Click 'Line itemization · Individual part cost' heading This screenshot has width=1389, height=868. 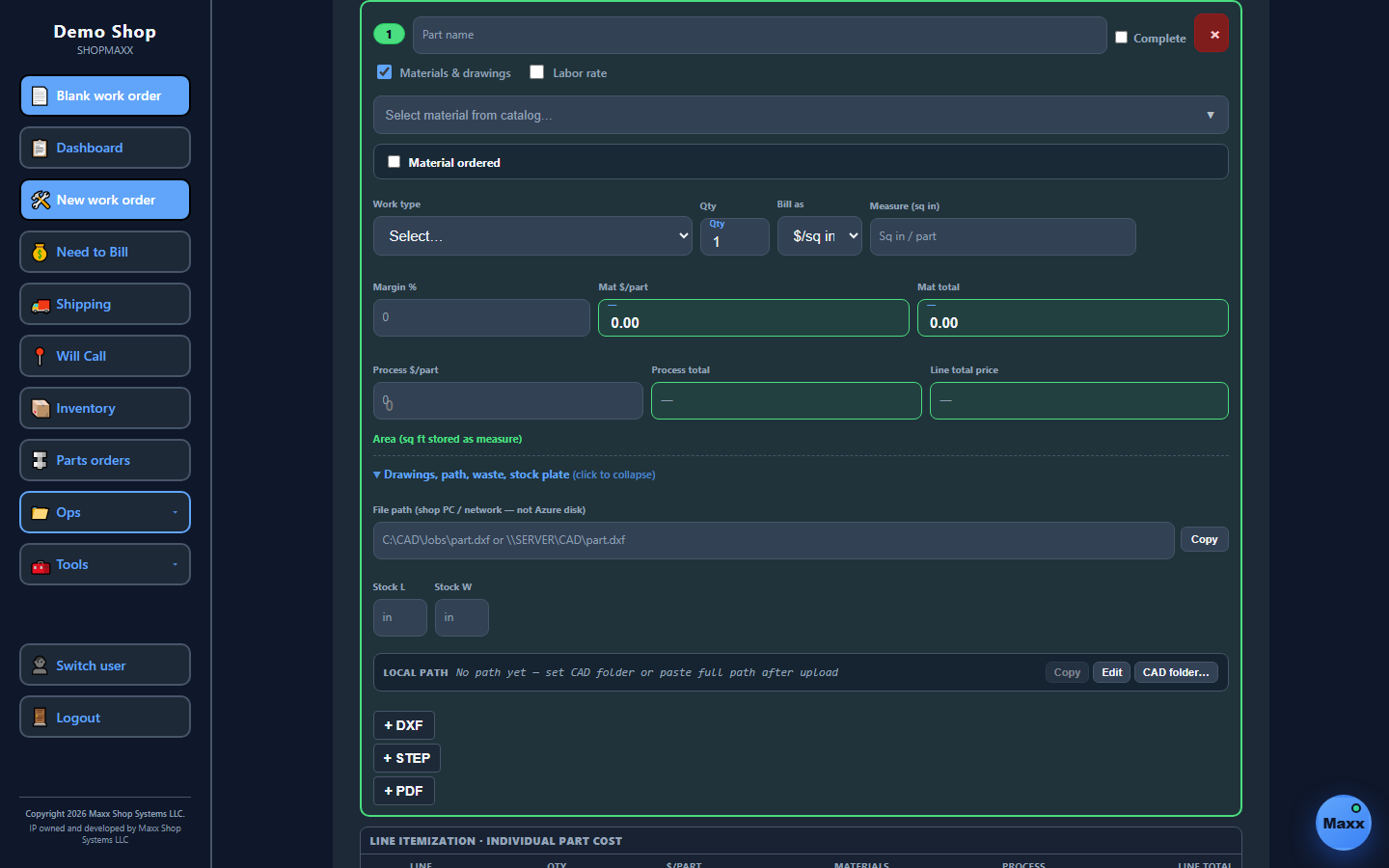(x=496, y=841)
